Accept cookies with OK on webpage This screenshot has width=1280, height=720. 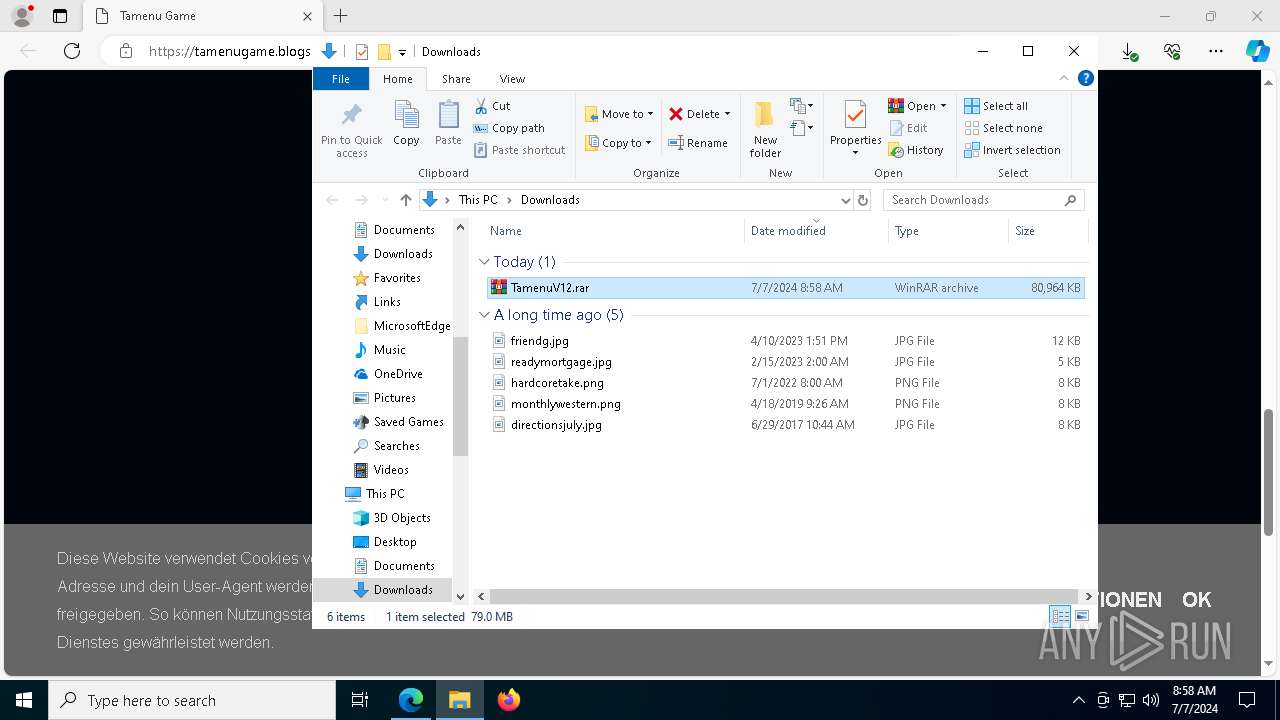[x=1197, y=600]
